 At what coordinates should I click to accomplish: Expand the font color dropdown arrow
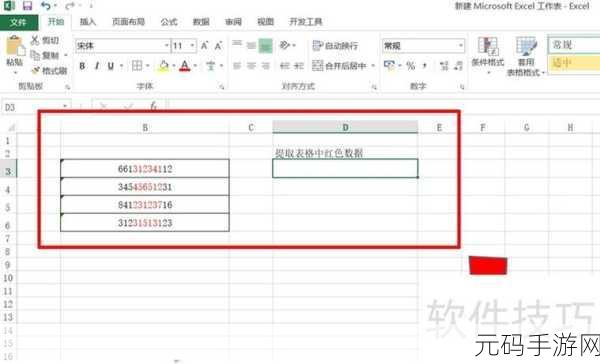coord(195,66)
